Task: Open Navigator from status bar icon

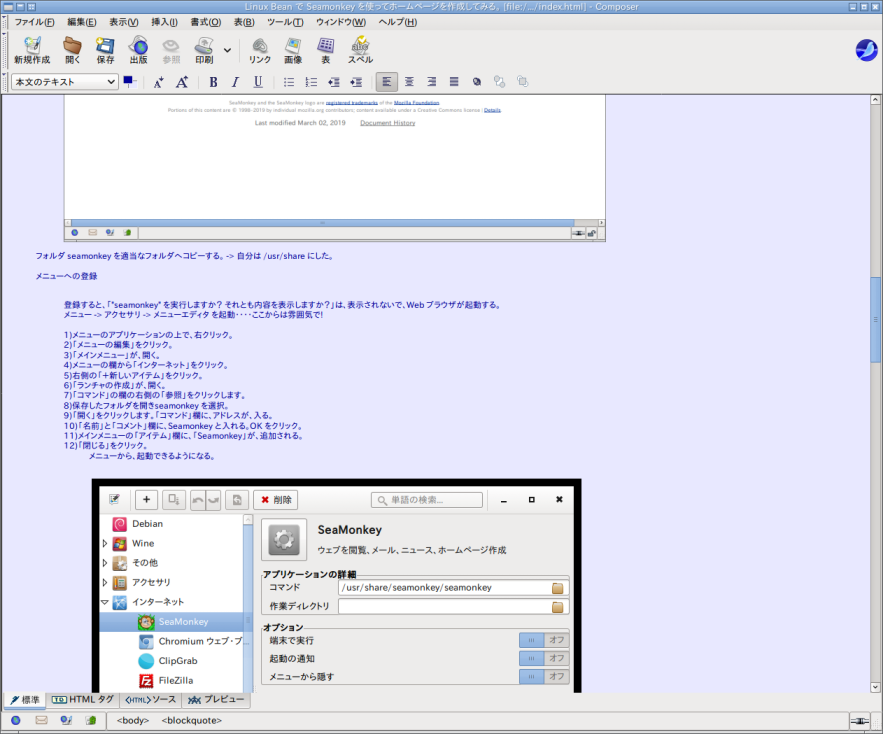Action: tap(16, 720)
